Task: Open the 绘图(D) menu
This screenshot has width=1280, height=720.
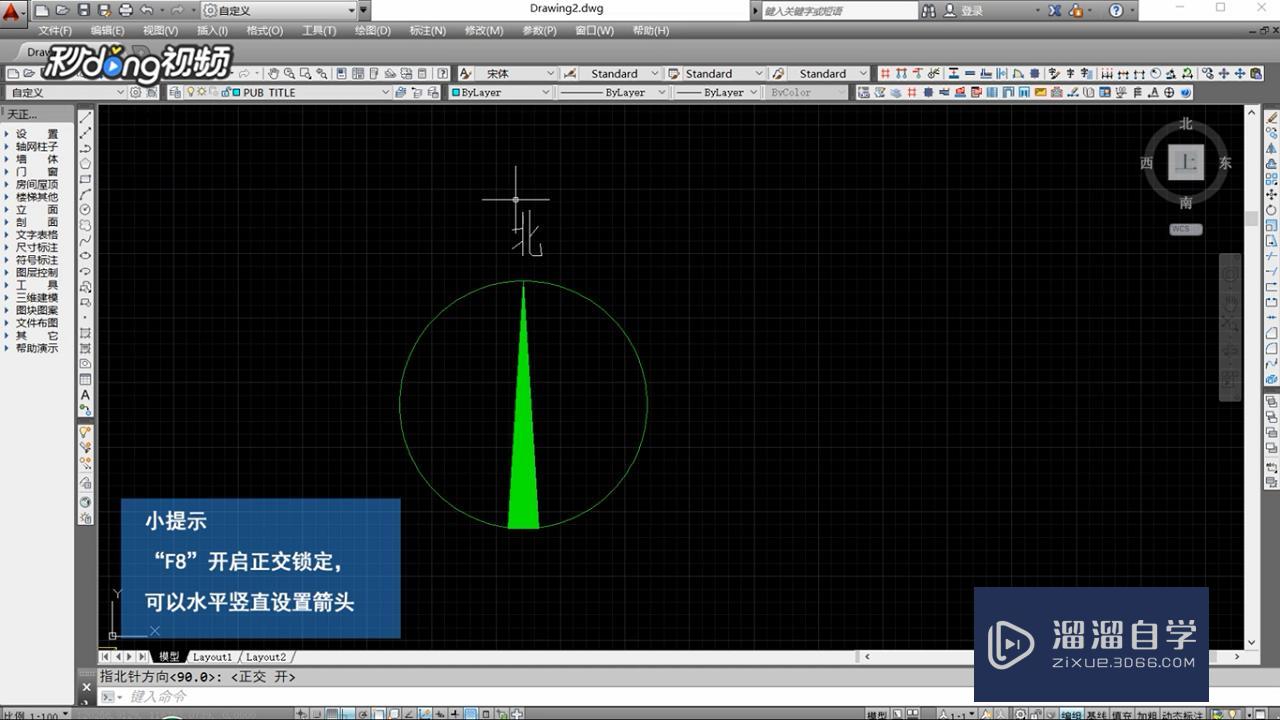Action: pyautogui.click(x=373, y=31)
